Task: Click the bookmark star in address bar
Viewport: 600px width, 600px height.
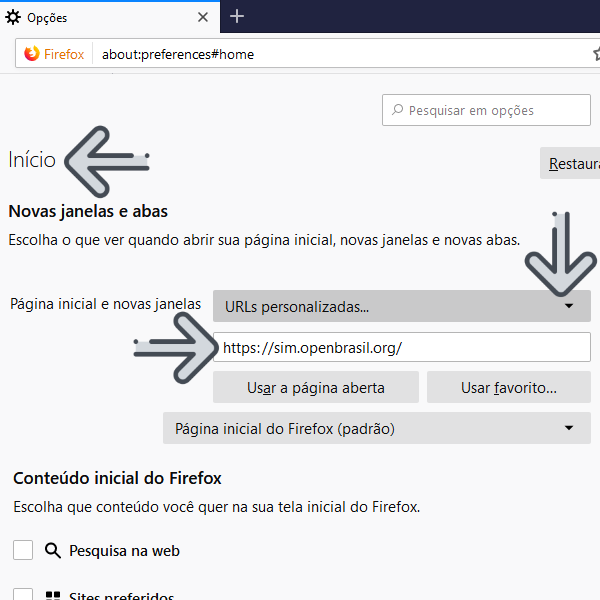Action: click(x=596, y=54)
